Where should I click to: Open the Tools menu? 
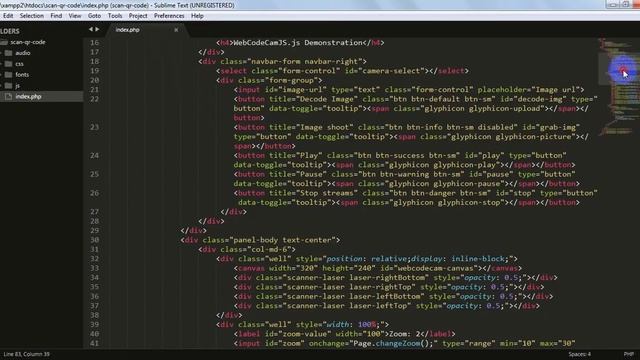click(x=115, y=16)
